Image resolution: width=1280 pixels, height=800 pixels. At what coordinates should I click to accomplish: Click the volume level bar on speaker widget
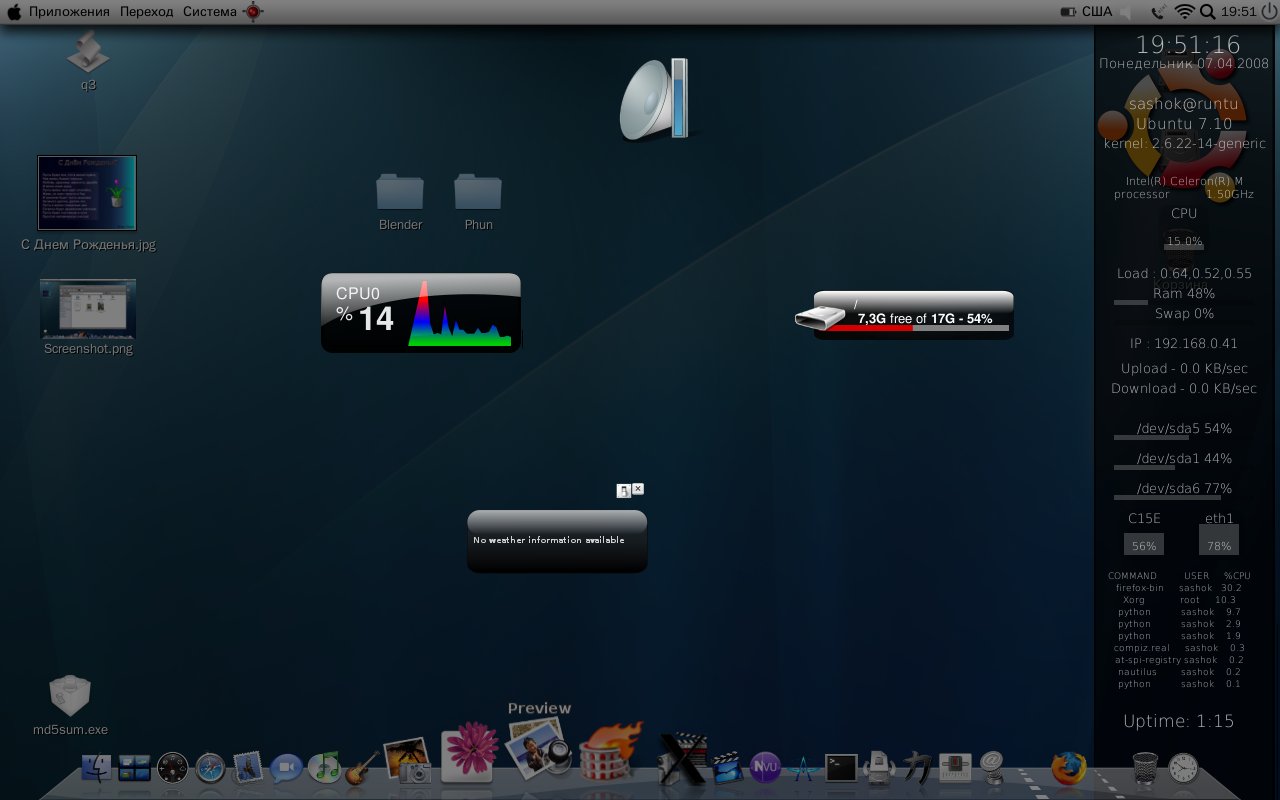point(680,98)
